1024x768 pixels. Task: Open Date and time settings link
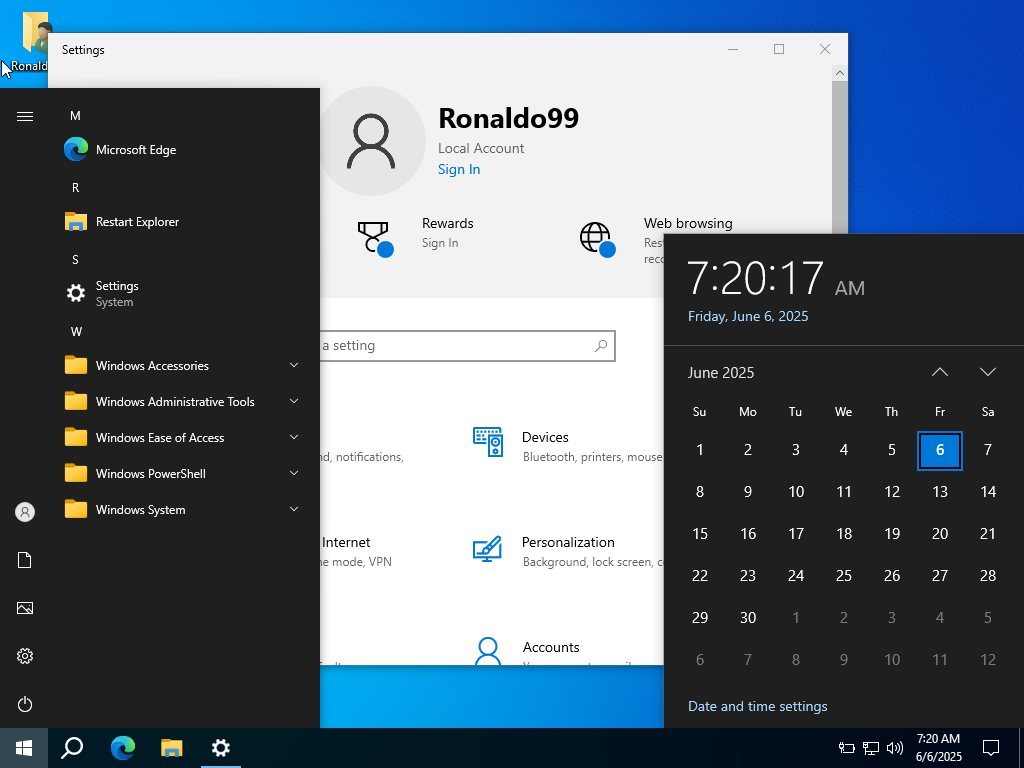(758, 706)
